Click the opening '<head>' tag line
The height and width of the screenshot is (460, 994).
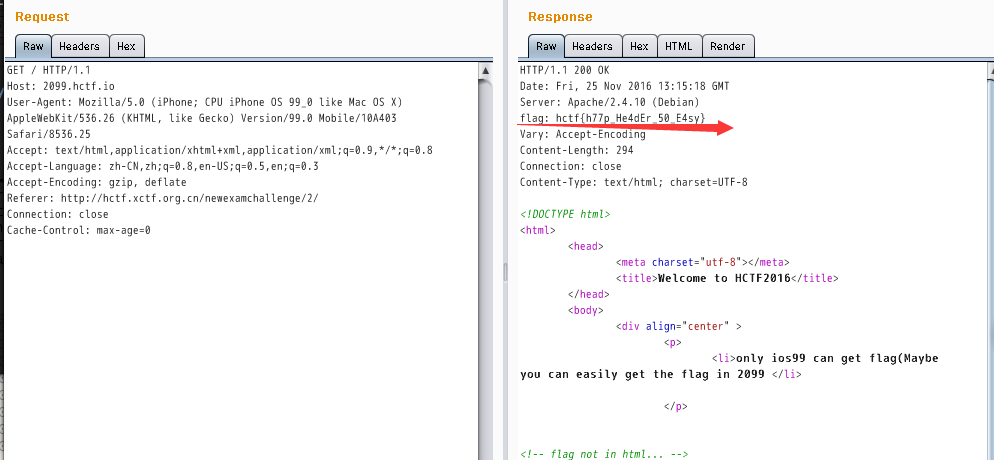click(586, 246)
